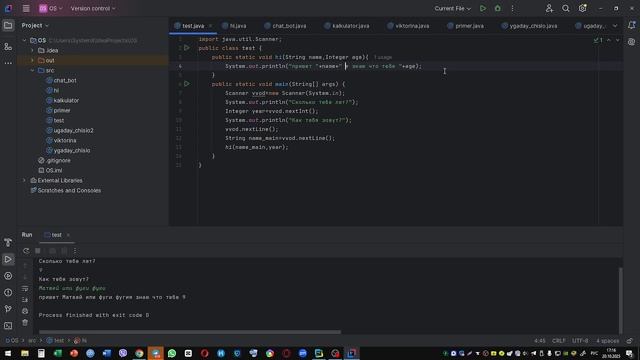The height and width of the screenshot is (360, 640).
Task: Open Run toolbar more actions ellipsis
Action: coord(75,251)
